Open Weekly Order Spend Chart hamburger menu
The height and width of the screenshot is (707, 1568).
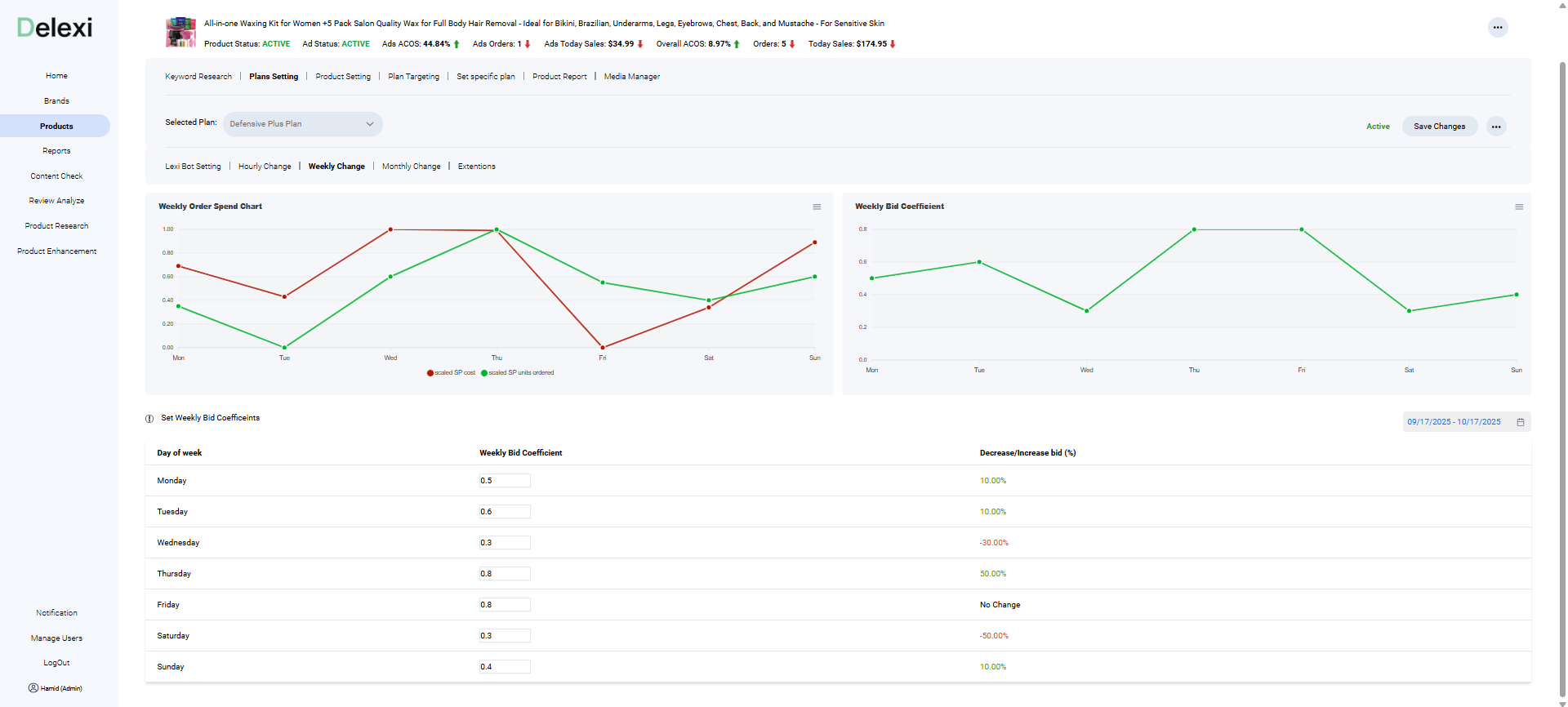(816, 207)
